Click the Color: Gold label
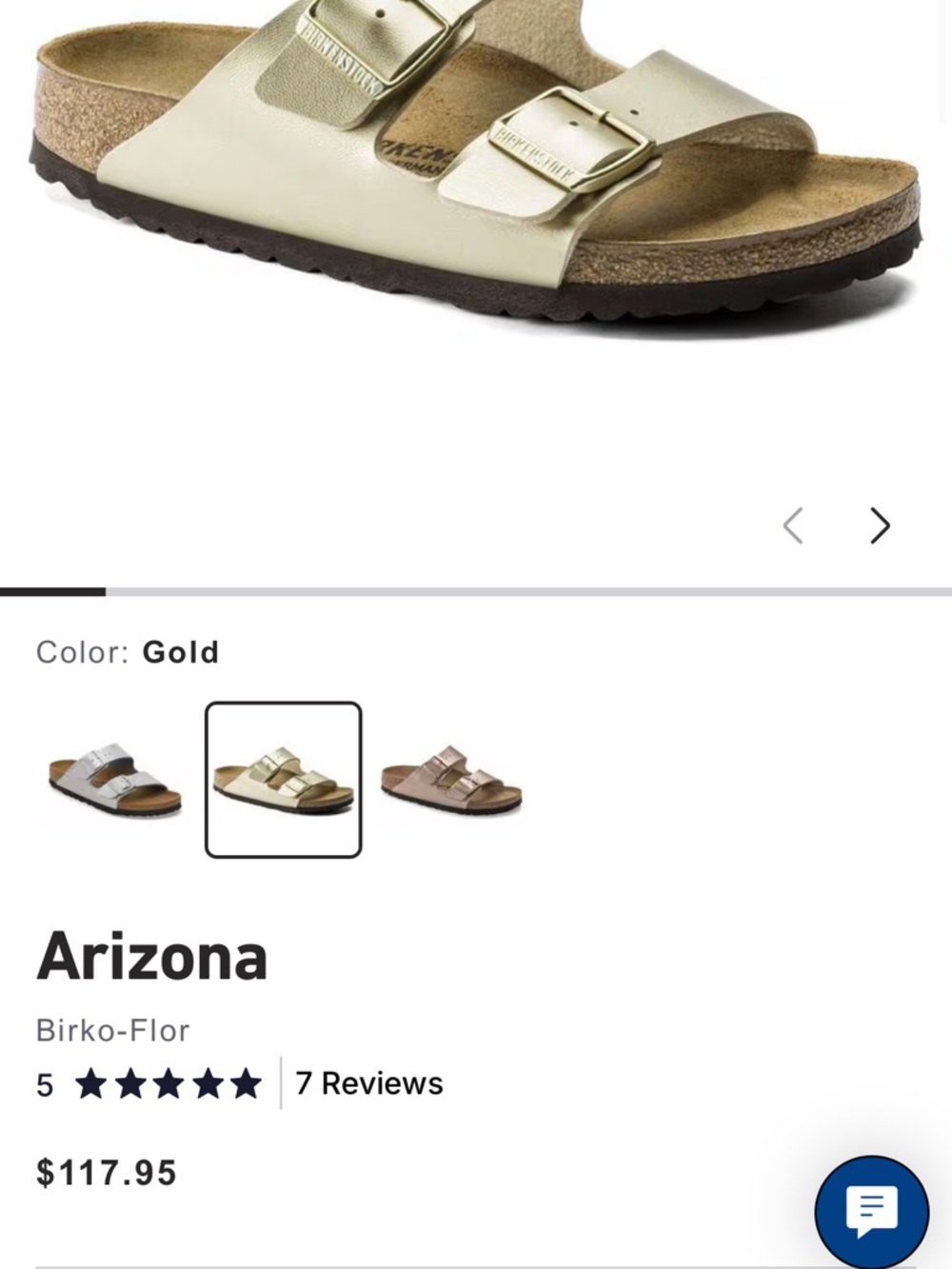The image size is (952, 1269). click(x=127, y=651)
